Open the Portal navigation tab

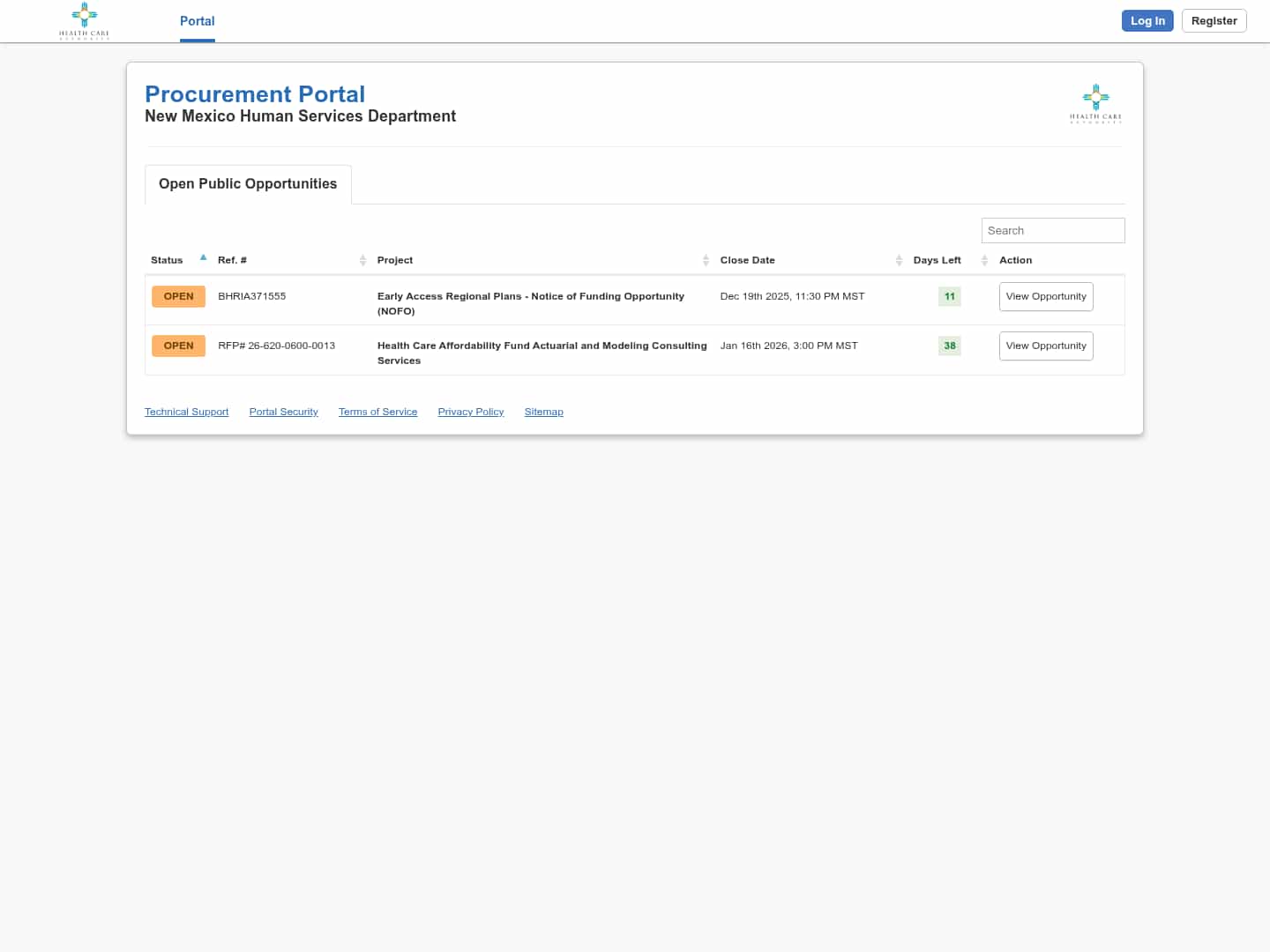pyautogui.click(x=197, y=21)
